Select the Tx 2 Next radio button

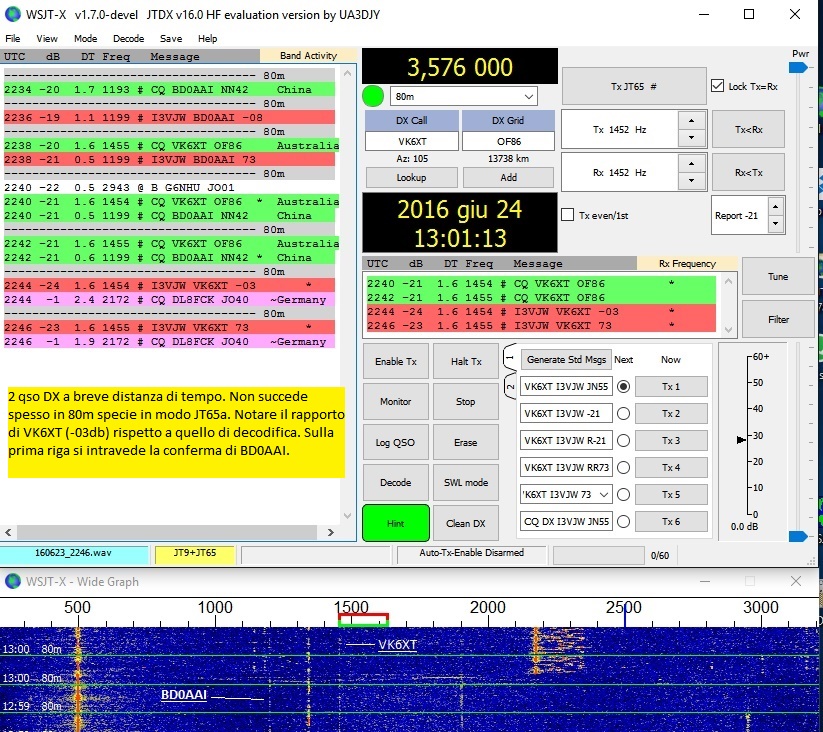point(624,413)
